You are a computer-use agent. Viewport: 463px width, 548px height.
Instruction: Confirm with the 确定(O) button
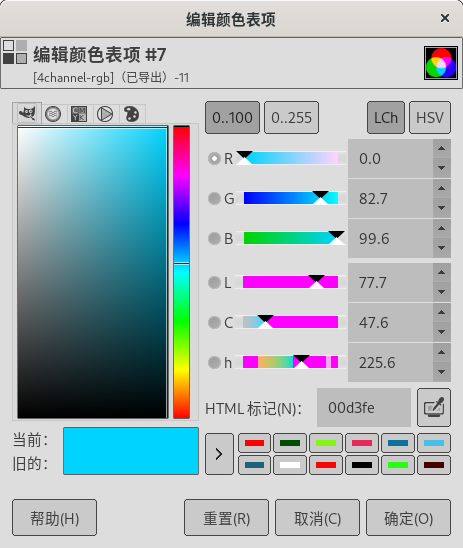[408, 518]
